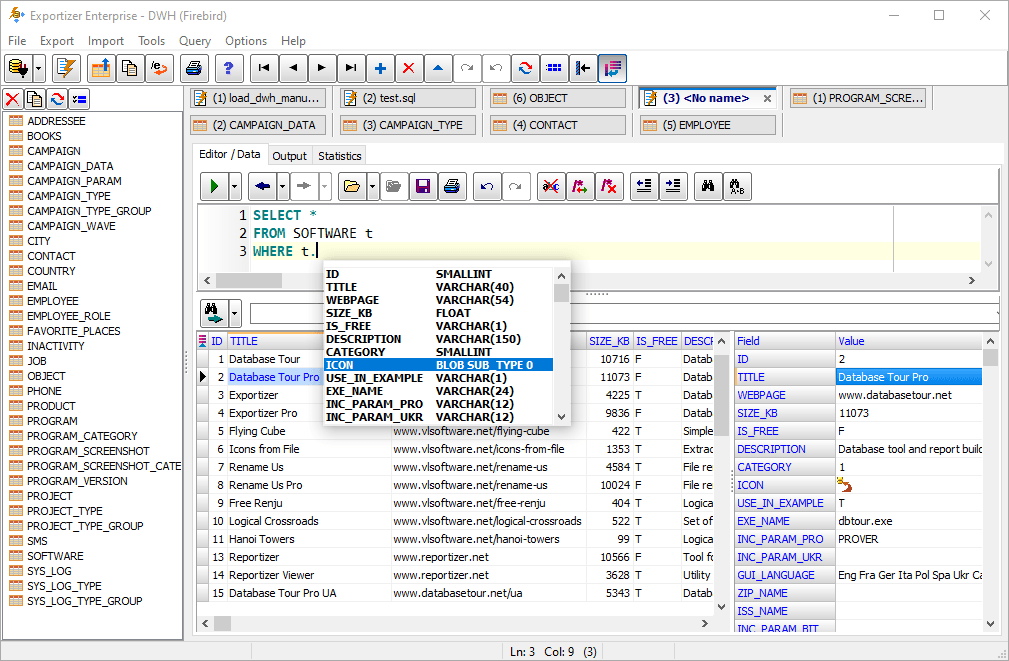Open the database connection dropdown arrow
This screenshot has height=661, width=1009.
[39, 68]
